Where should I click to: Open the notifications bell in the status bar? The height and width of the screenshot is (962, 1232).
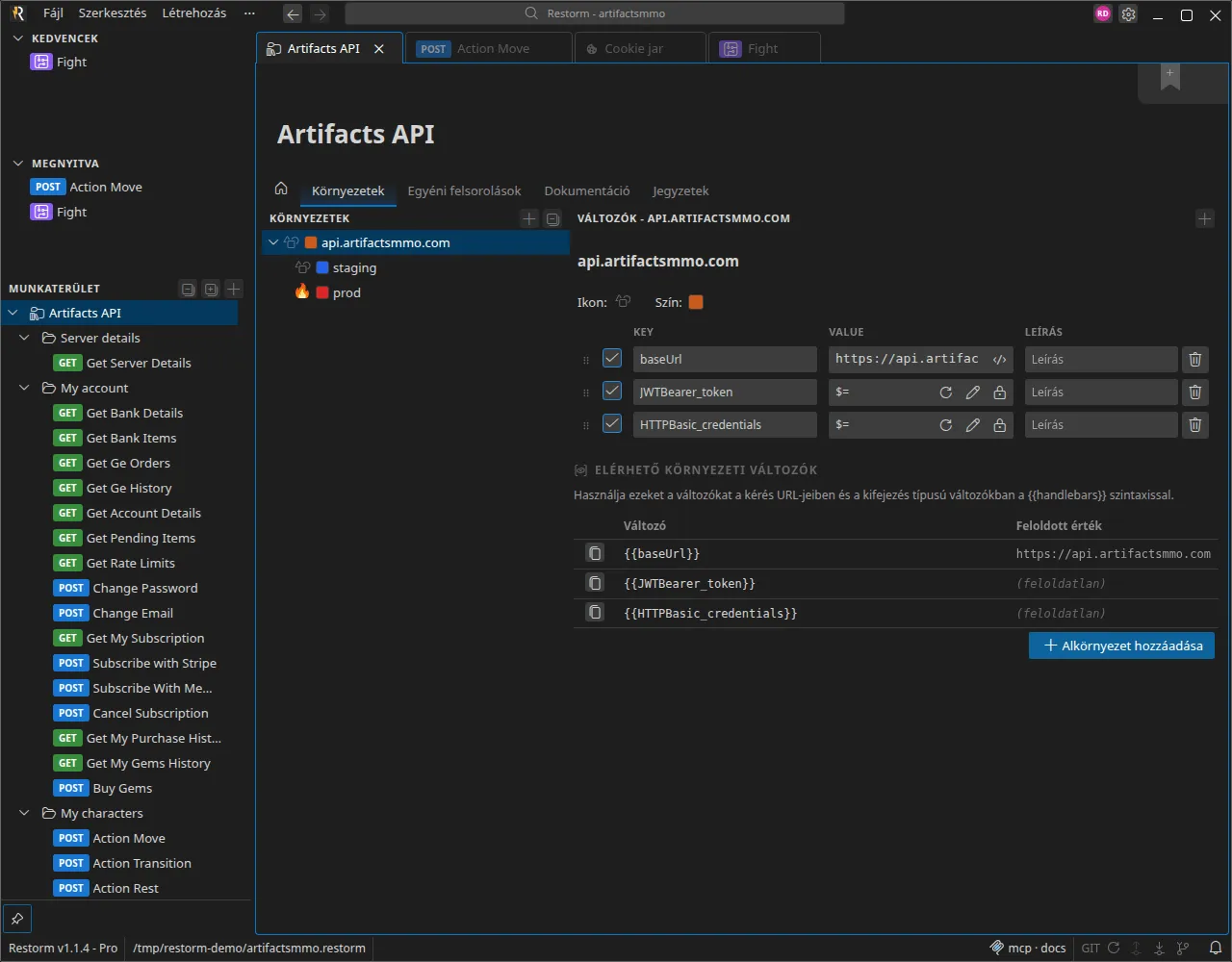tap(1216, 948)
